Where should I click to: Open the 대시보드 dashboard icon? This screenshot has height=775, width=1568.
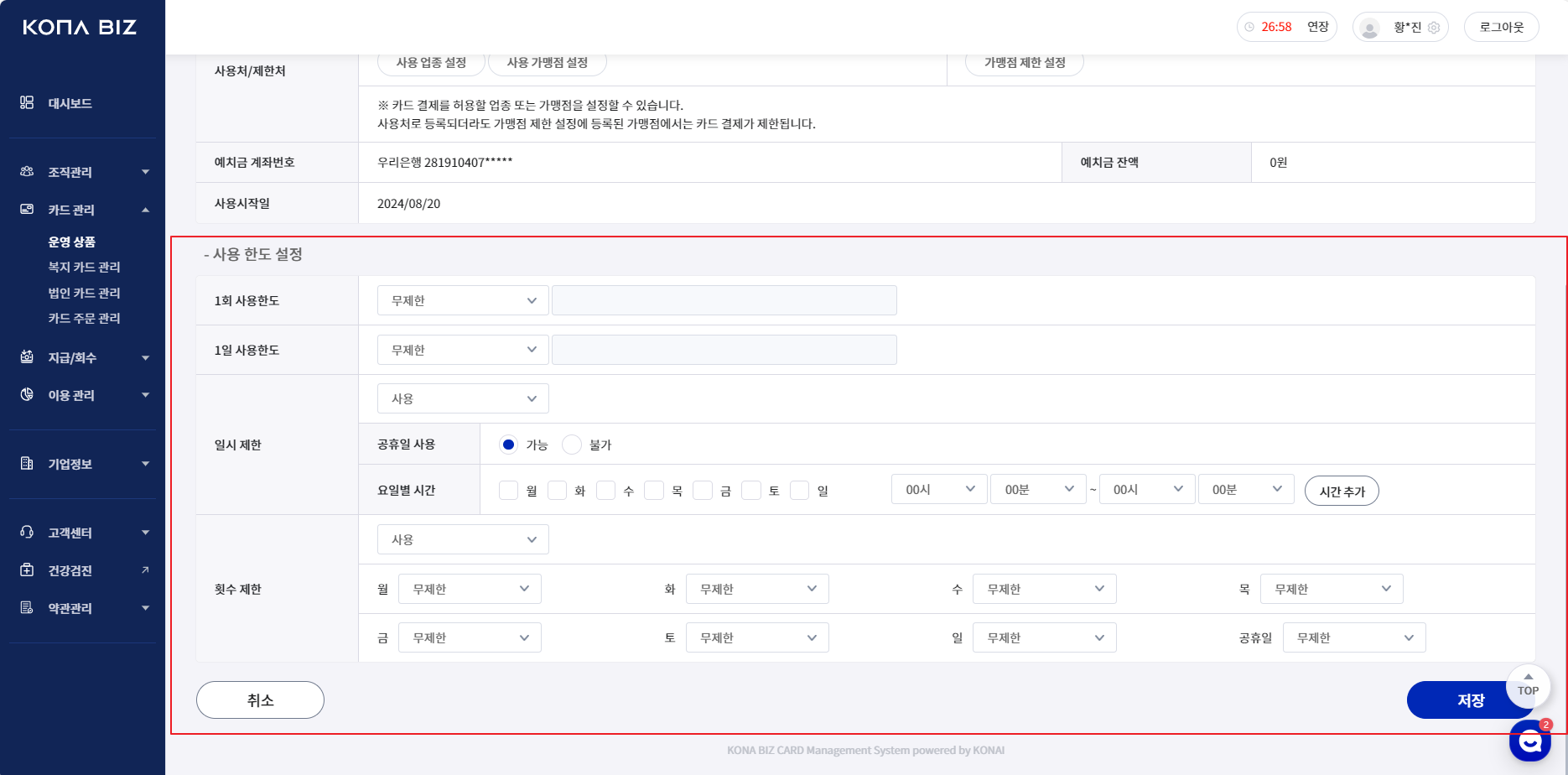(x=27, y=102)
